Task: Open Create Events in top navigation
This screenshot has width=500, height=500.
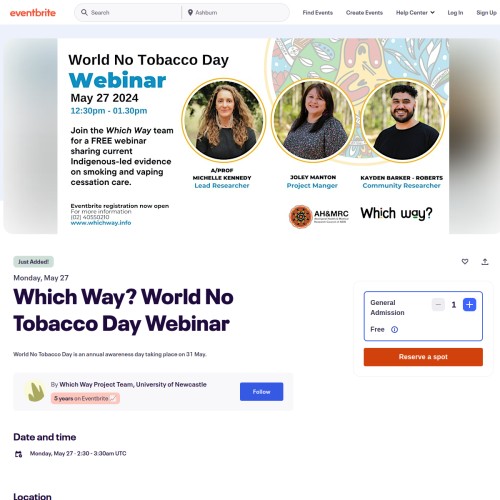Action: (364, 13)
